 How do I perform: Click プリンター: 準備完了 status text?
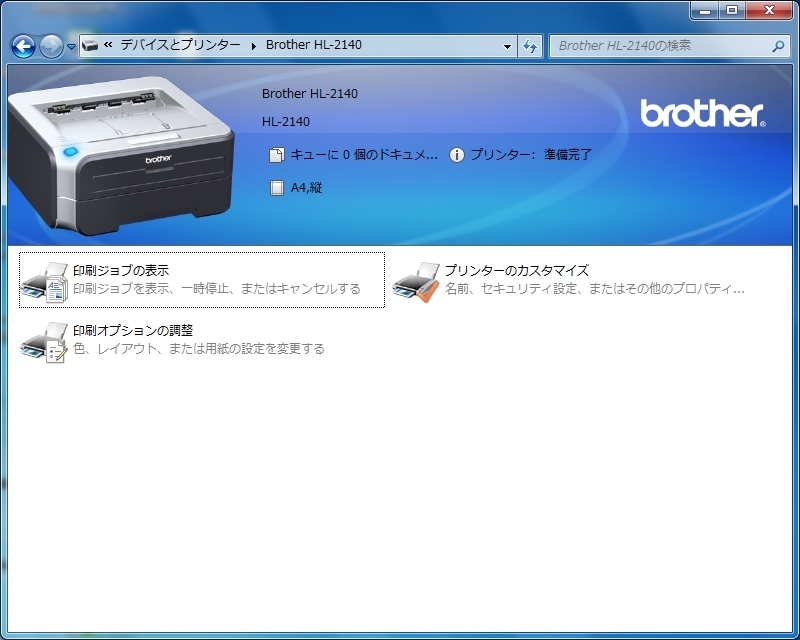pos(531,155)
